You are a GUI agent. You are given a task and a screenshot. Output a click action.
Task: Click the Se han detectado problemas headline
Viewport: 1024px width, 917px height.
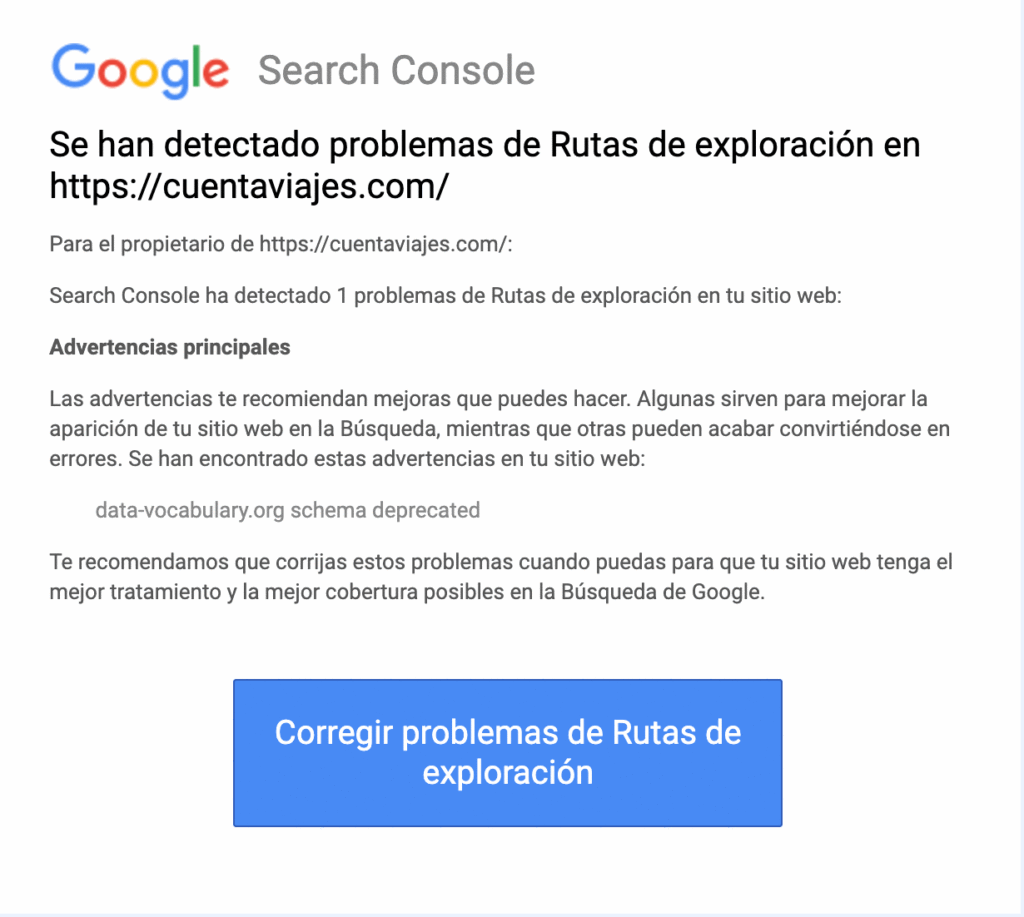485,165
